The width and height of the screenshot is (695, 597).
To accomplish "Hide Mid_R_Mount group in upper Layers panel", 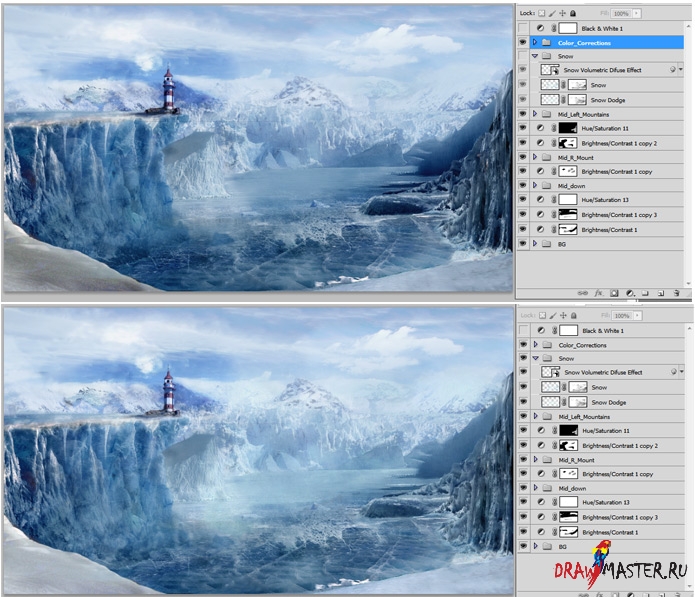I will tap(523, 157).
